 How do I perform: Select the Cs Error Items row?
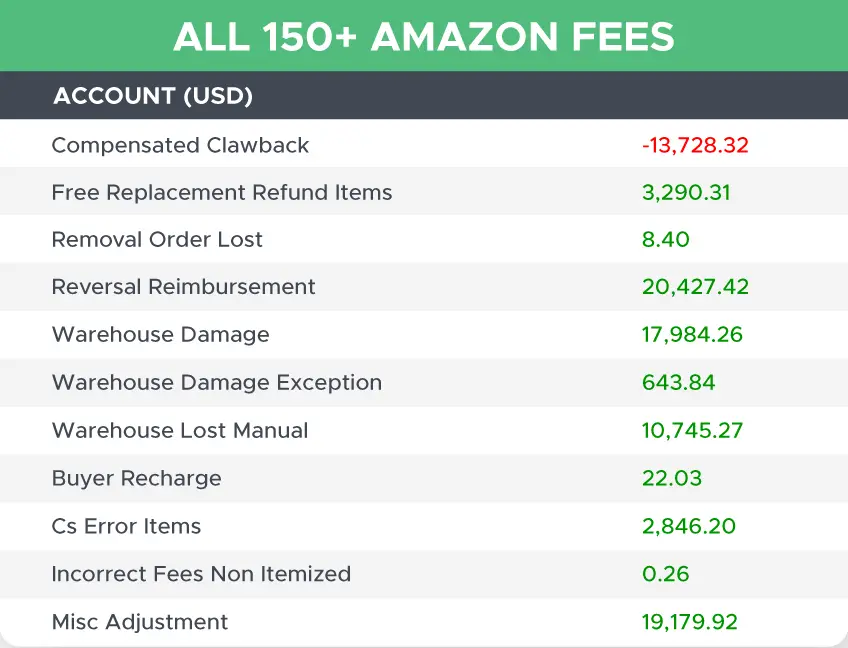click(x=126, y=526)
